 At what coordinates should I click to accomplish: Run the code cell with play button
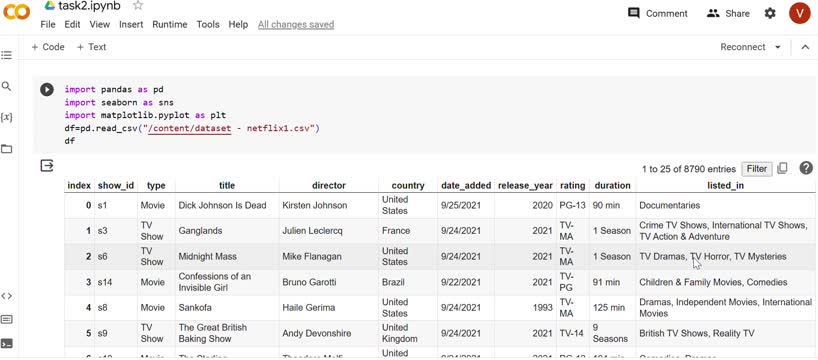[47, 90]
